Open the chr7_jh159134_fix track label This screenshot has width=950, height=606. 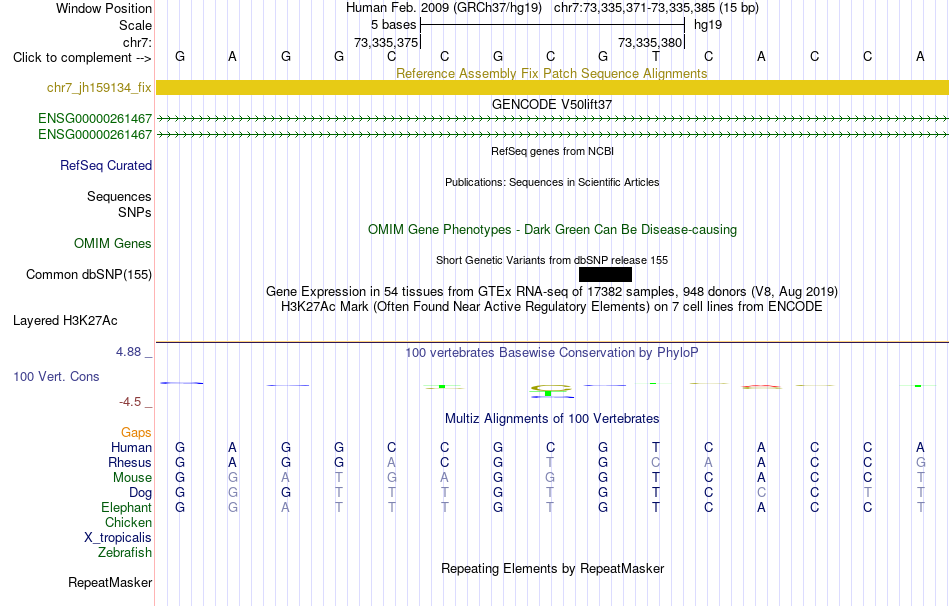99,87
